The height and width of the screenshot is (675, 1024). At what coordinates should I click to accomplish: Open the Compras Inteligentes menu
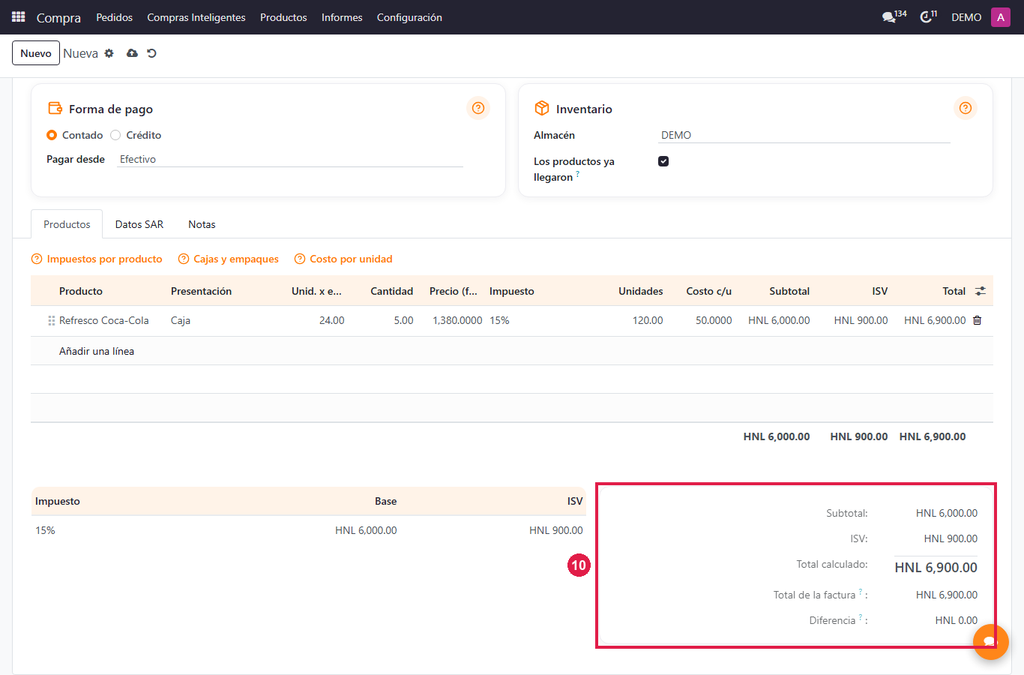[196, 18]
